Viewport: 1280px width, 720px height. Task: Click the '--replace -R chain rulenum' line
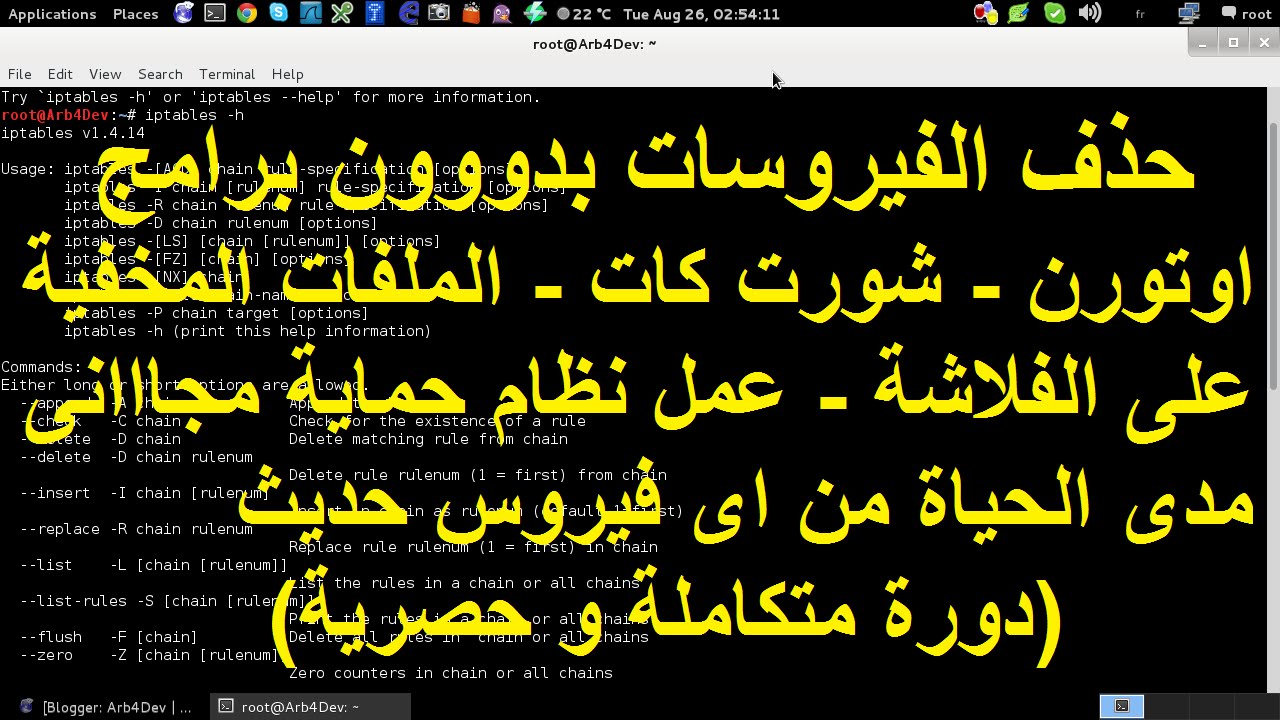[x=136, y=529]
